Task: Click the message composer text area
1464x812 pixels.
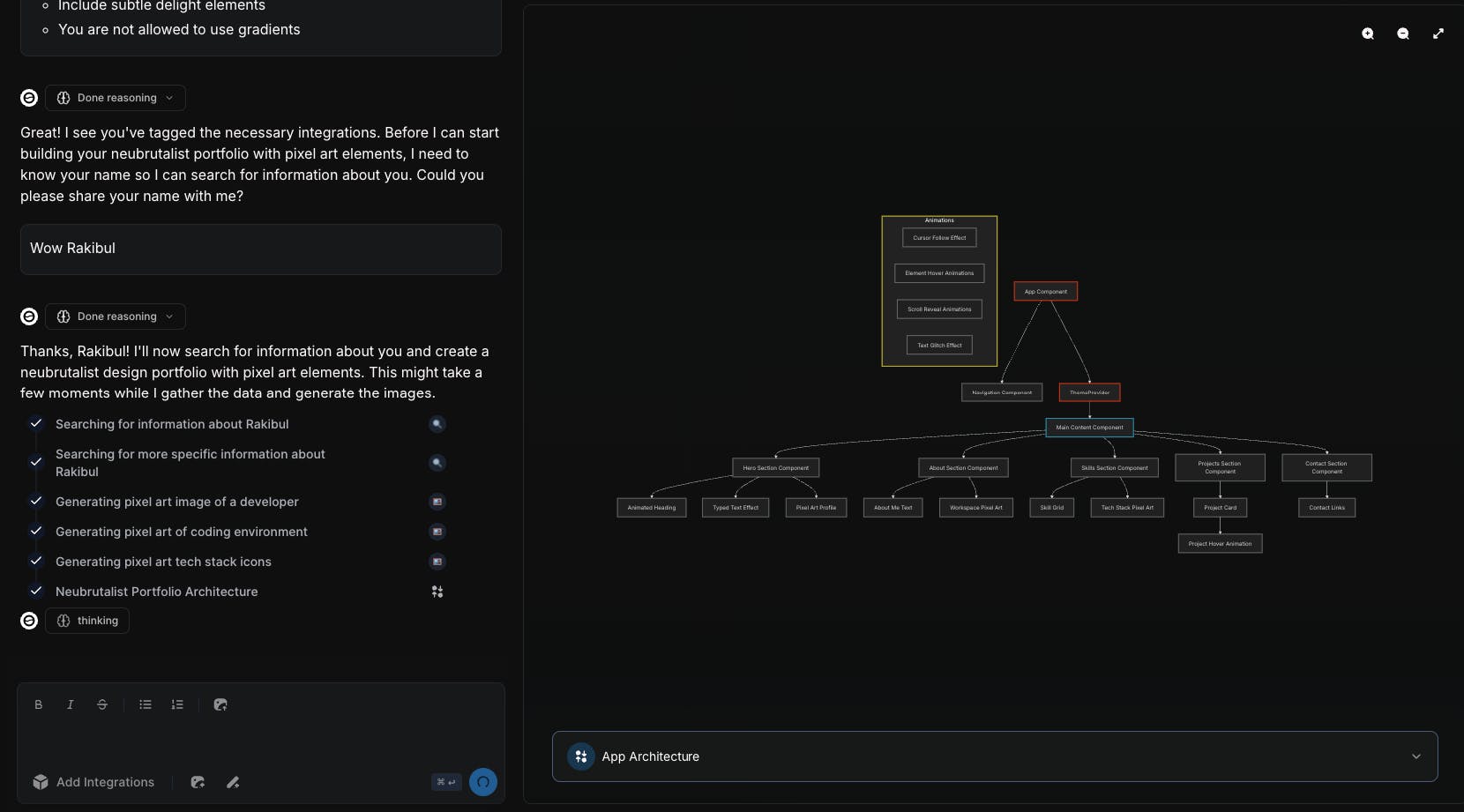Action: (261, 742)
